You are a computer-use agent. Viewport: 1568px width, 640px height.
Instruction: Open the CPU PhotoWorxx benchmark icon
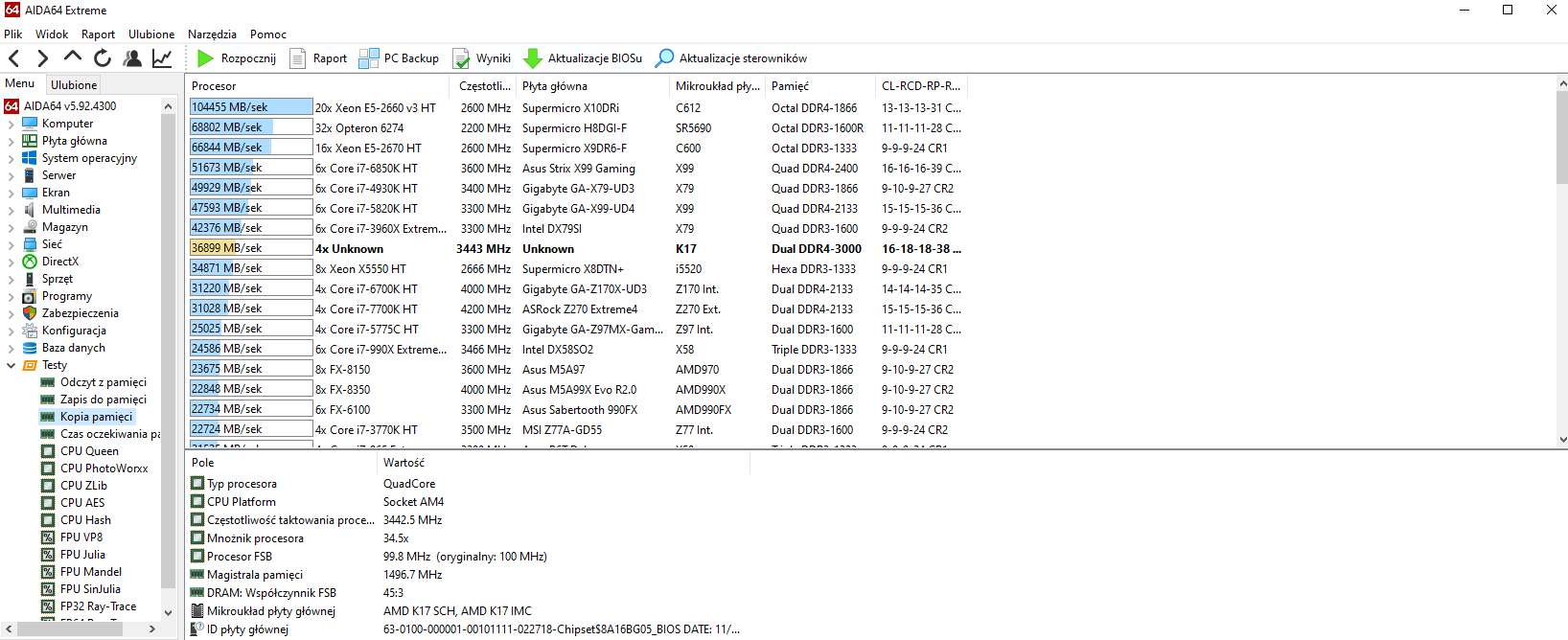pyautogui.click(x=48, y=469)
